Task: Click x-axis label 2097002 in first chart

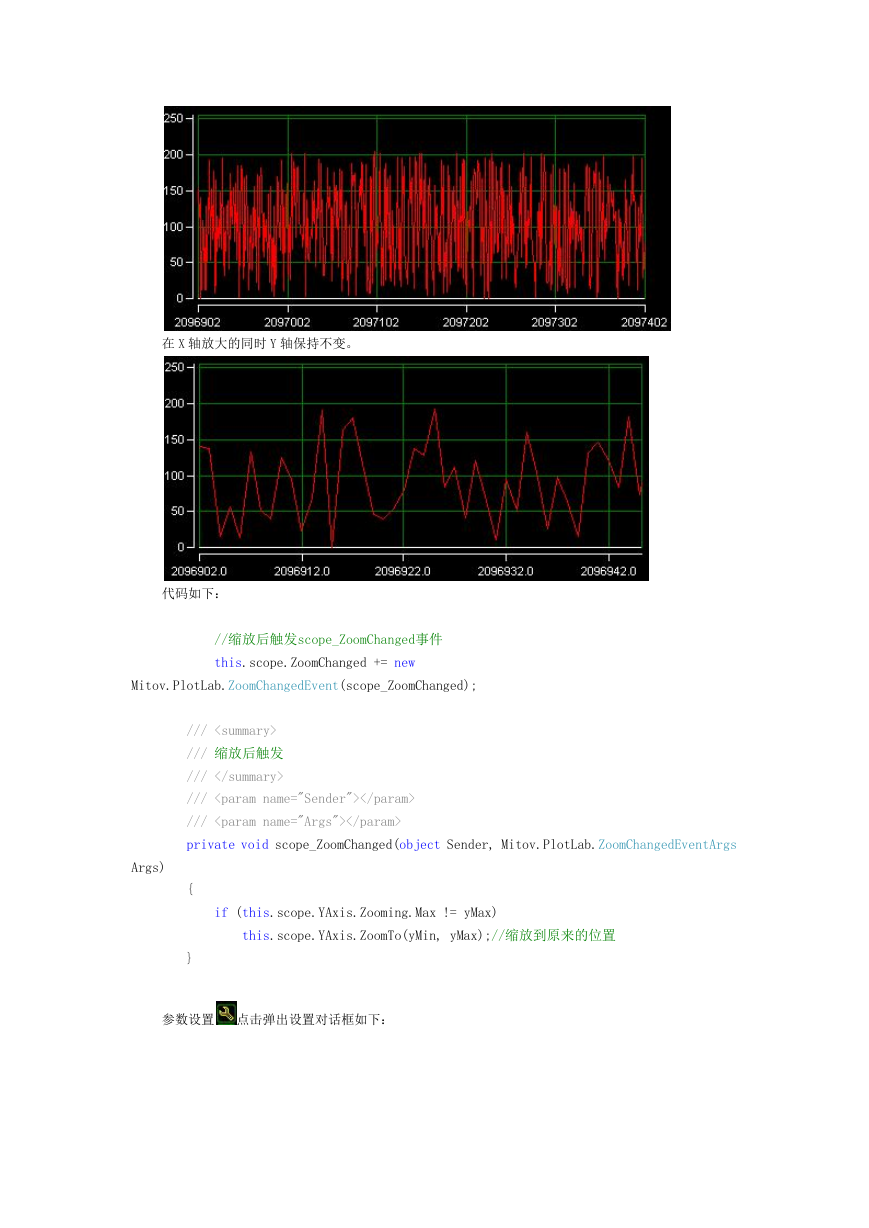Action: (287, 322)
